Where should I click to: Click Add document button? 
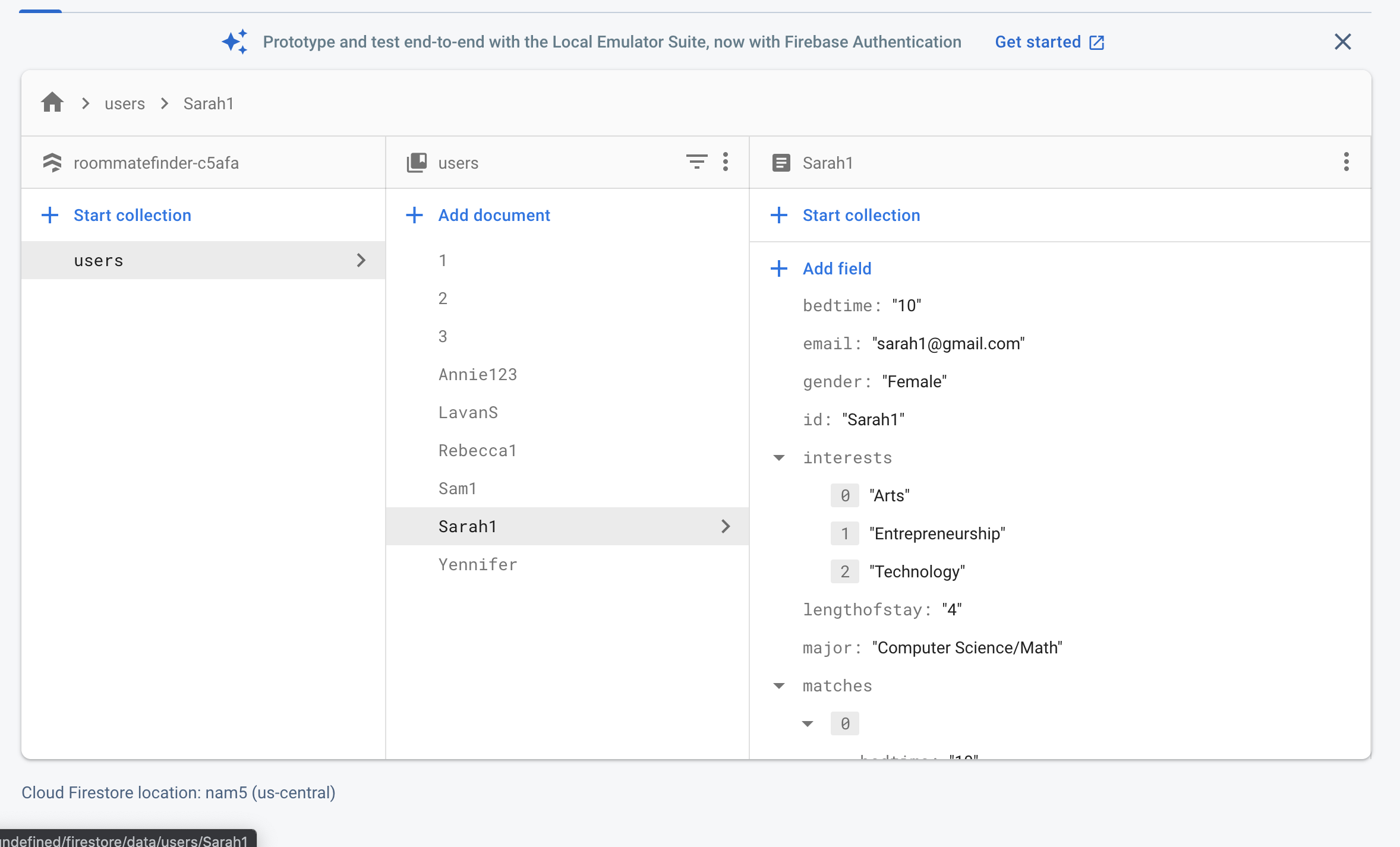pyautogui.click(x=494, y=215)
